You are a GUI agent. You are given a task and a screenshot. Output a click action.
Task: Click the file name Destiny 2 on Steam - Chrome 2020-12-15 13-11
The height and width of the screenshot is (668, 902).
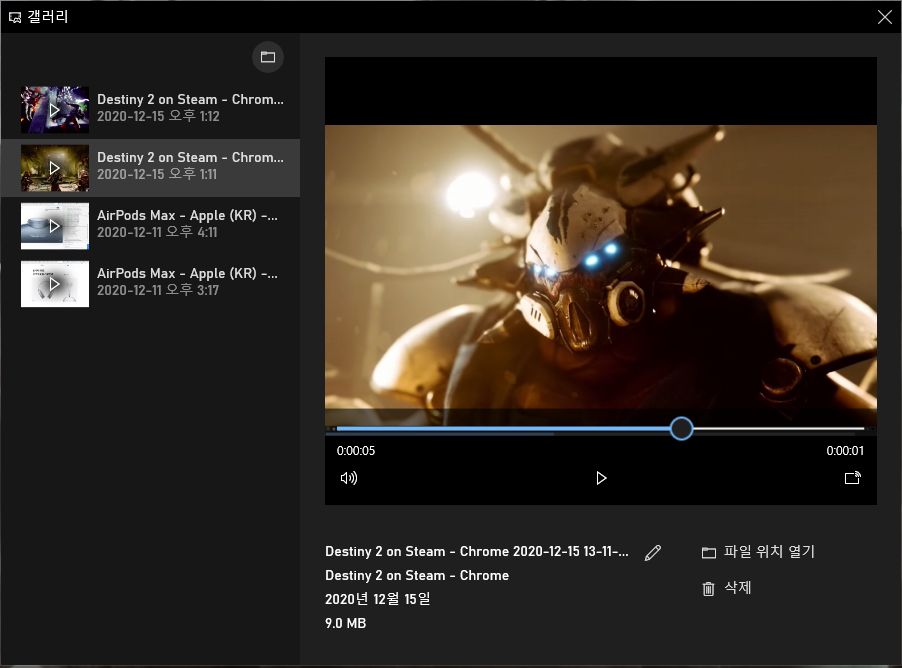[477, 551]
